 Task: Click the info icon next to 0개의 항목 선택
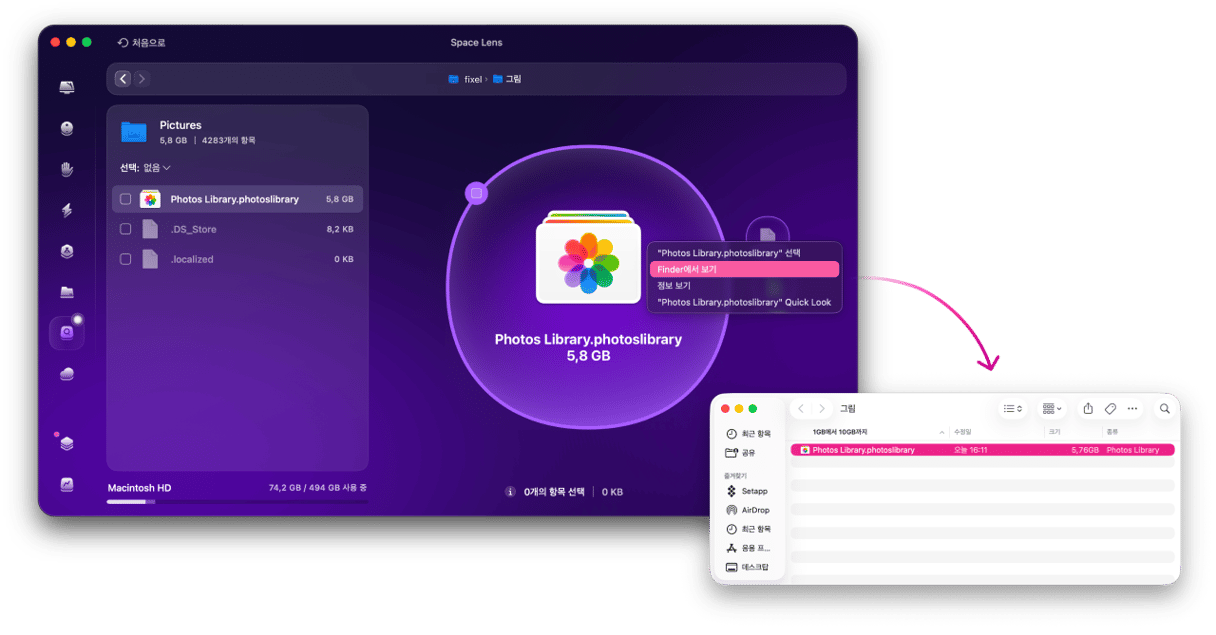pos(511,492)
